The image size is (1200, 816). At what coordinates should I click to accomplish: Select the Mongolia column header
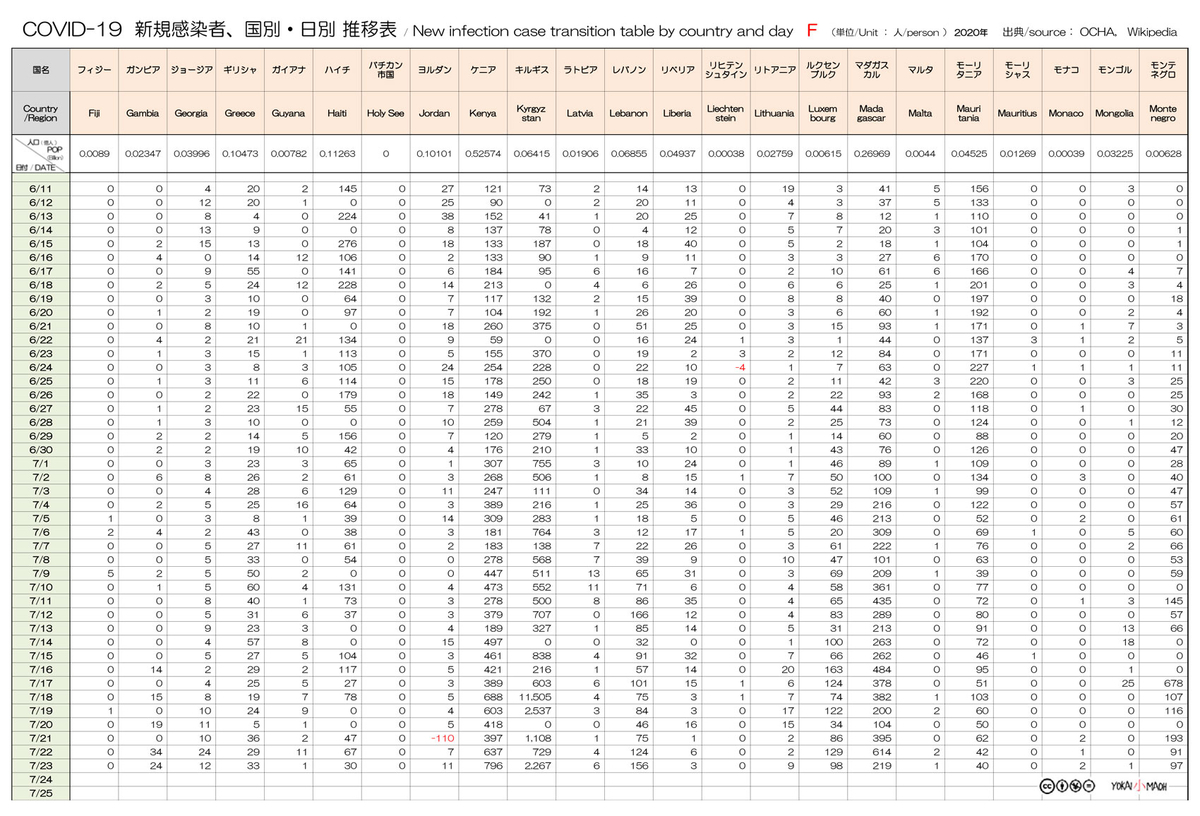(x=1114, y=114)
